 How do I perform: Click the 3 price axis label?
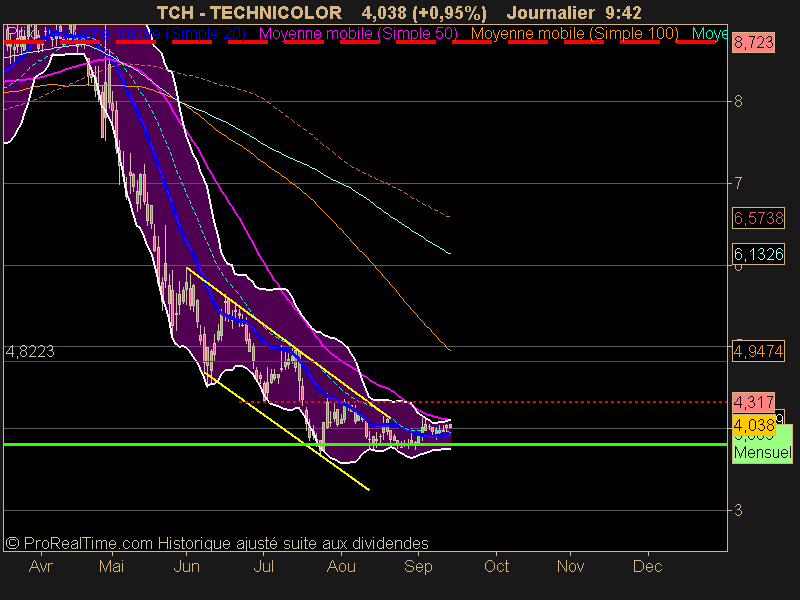coord(738,510)
